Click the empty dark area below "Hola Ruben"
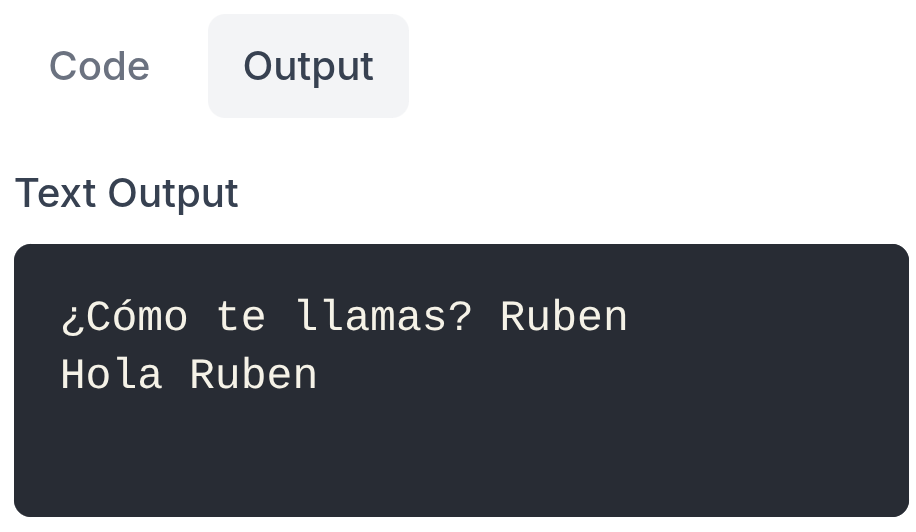This screenshot has height=532, width=916. pyautogui.click(x=462, y=455)
